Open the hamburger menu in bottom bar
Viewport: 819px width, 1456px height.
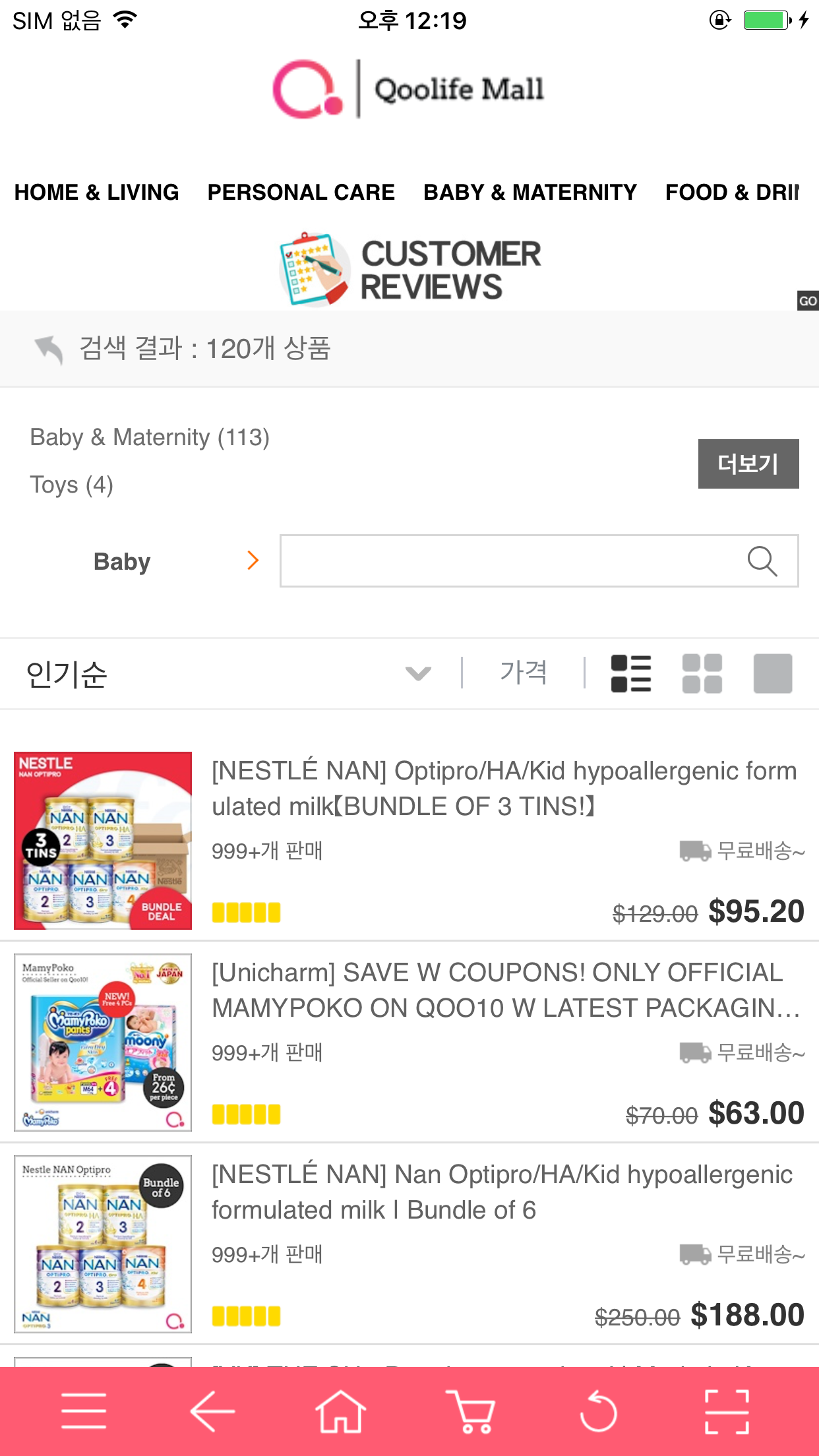84,1411
